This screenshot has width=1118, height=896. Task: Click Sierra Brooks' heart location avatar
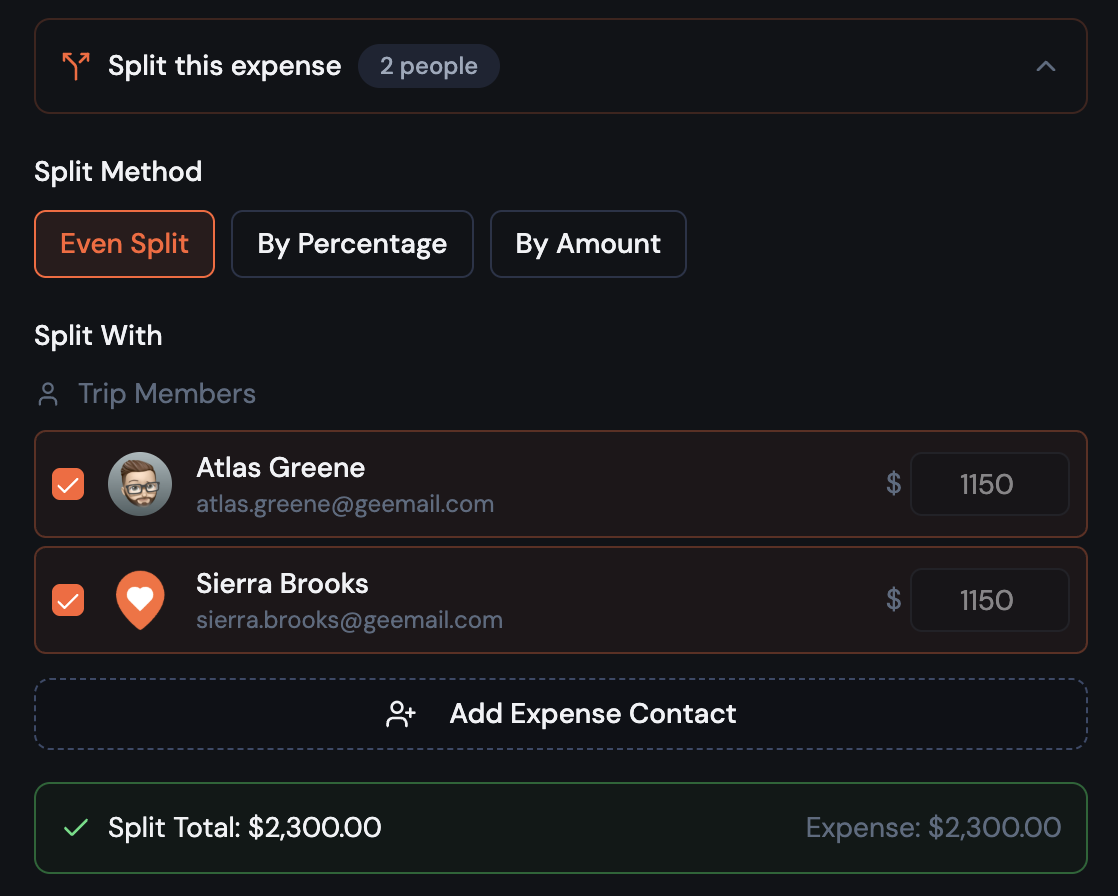141,600
